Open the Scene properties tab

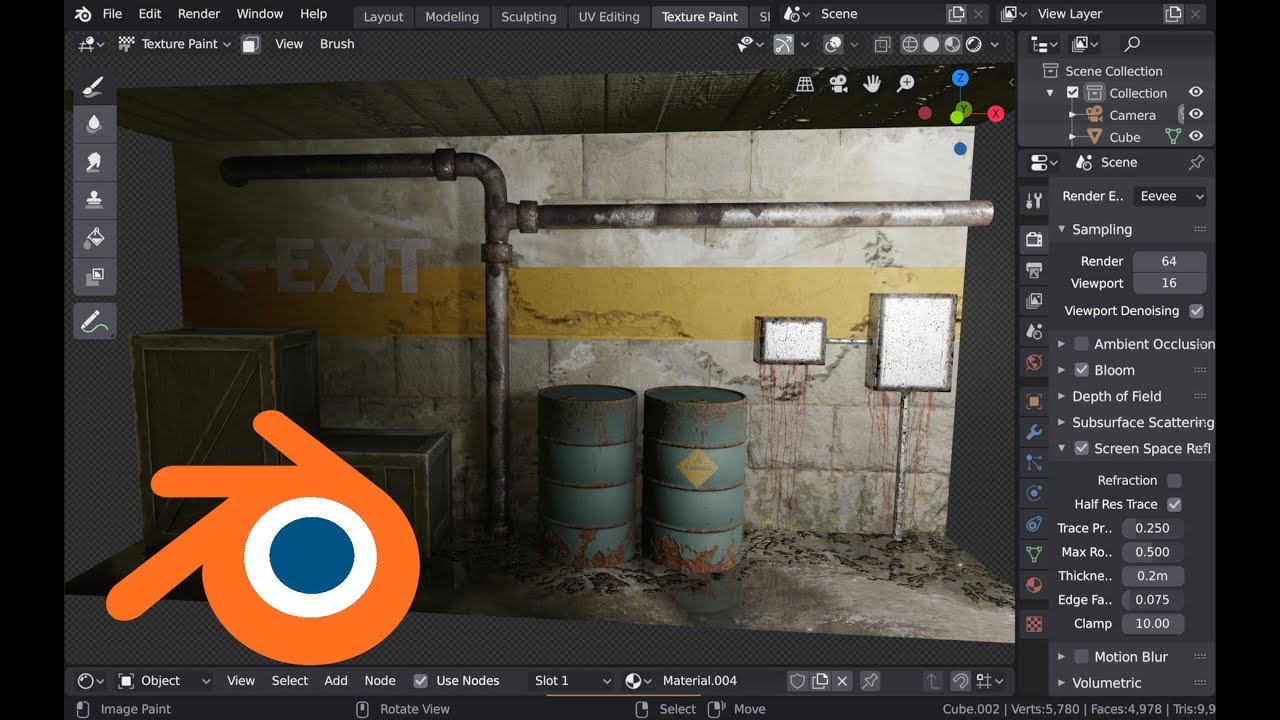[1034, 332]
